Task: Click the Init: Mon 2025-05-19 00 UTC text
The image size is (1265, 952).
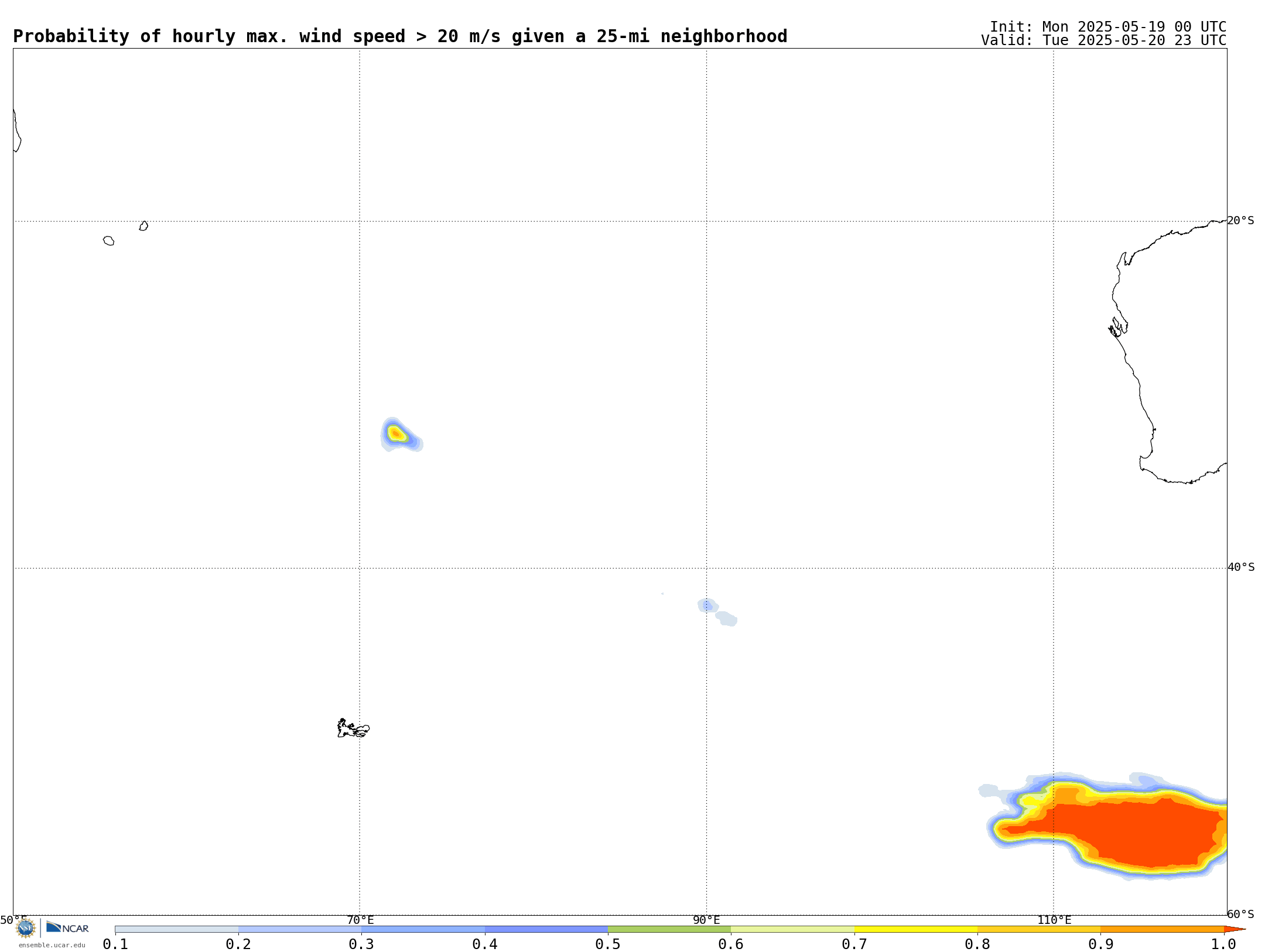Action: (1108, 27)
